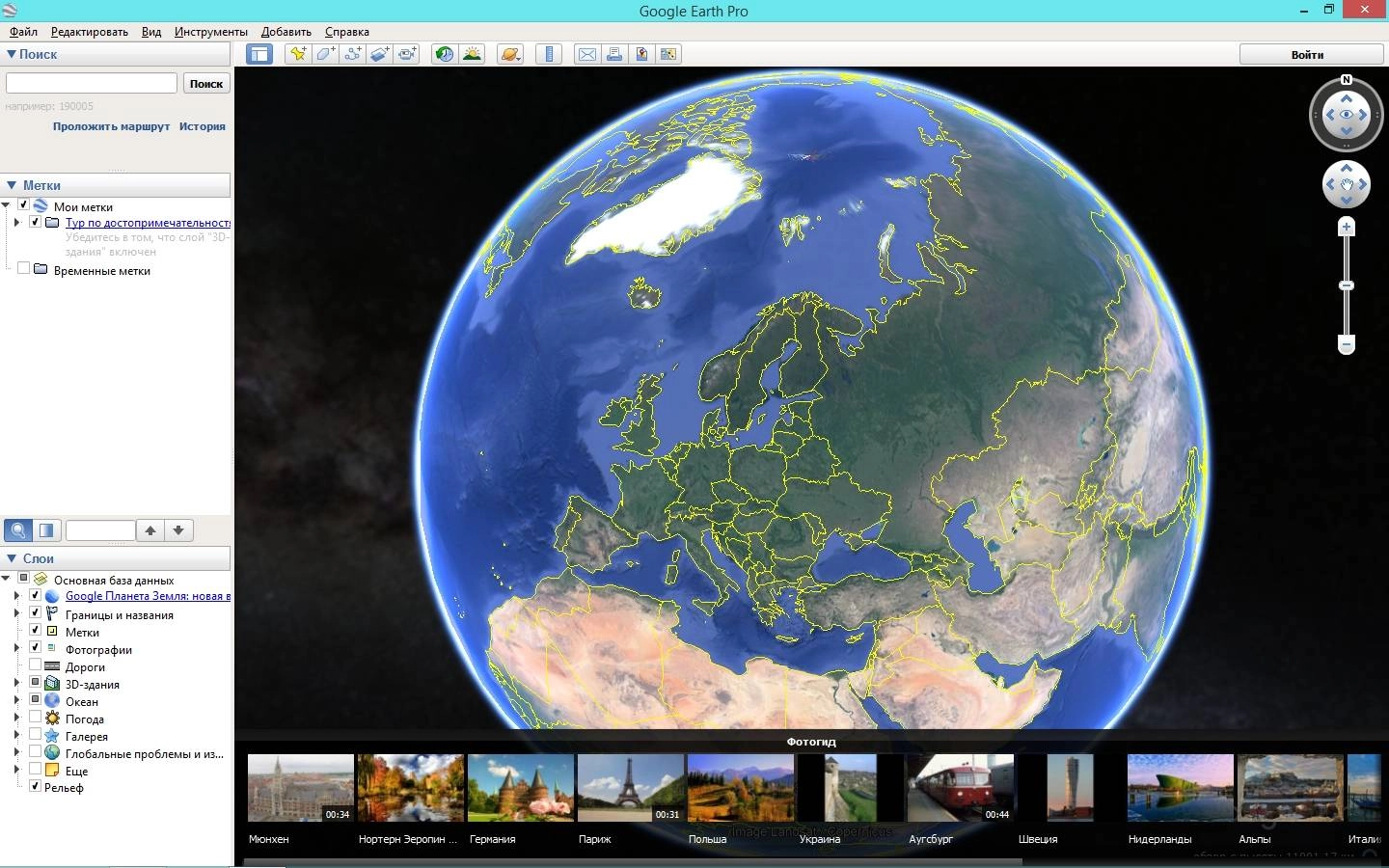
Task: View in Google Maps icon
Action: click(x=668, y=54)
